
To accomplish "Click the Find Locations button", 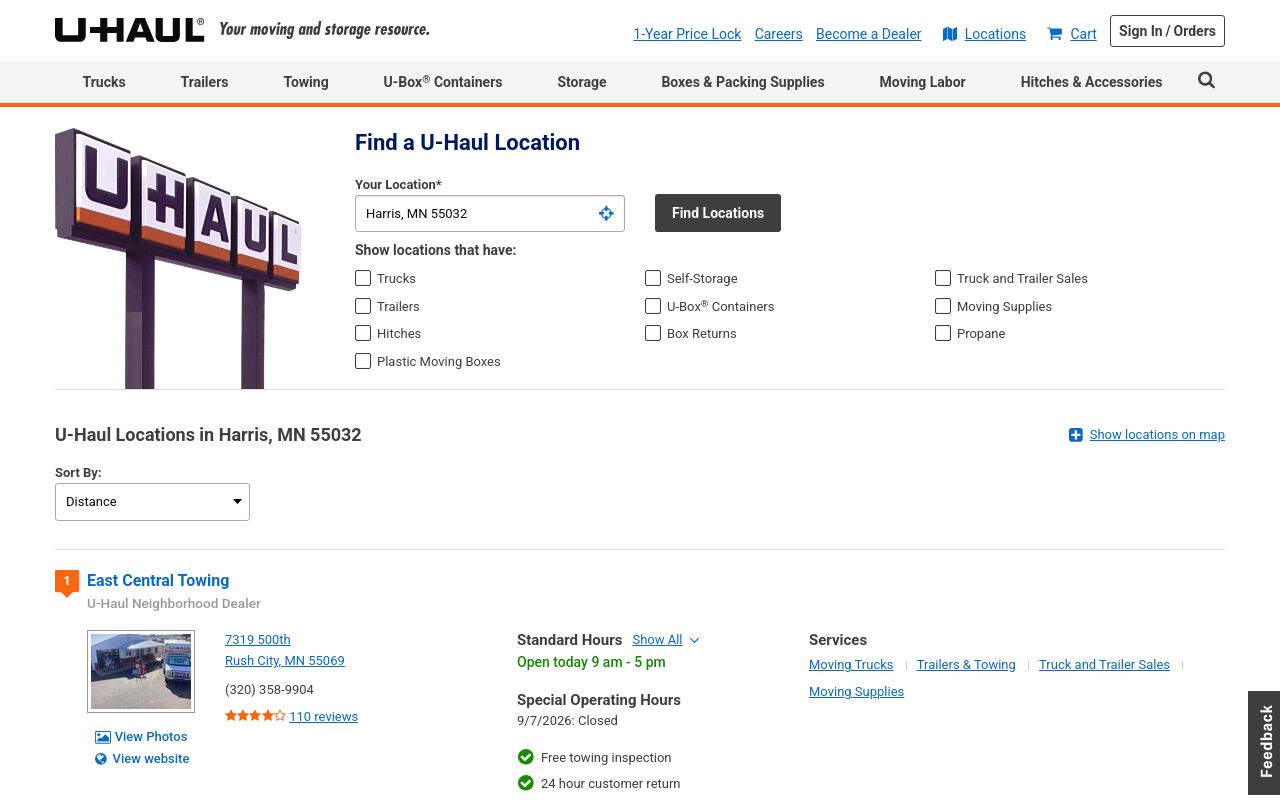I will coord(718,213).
